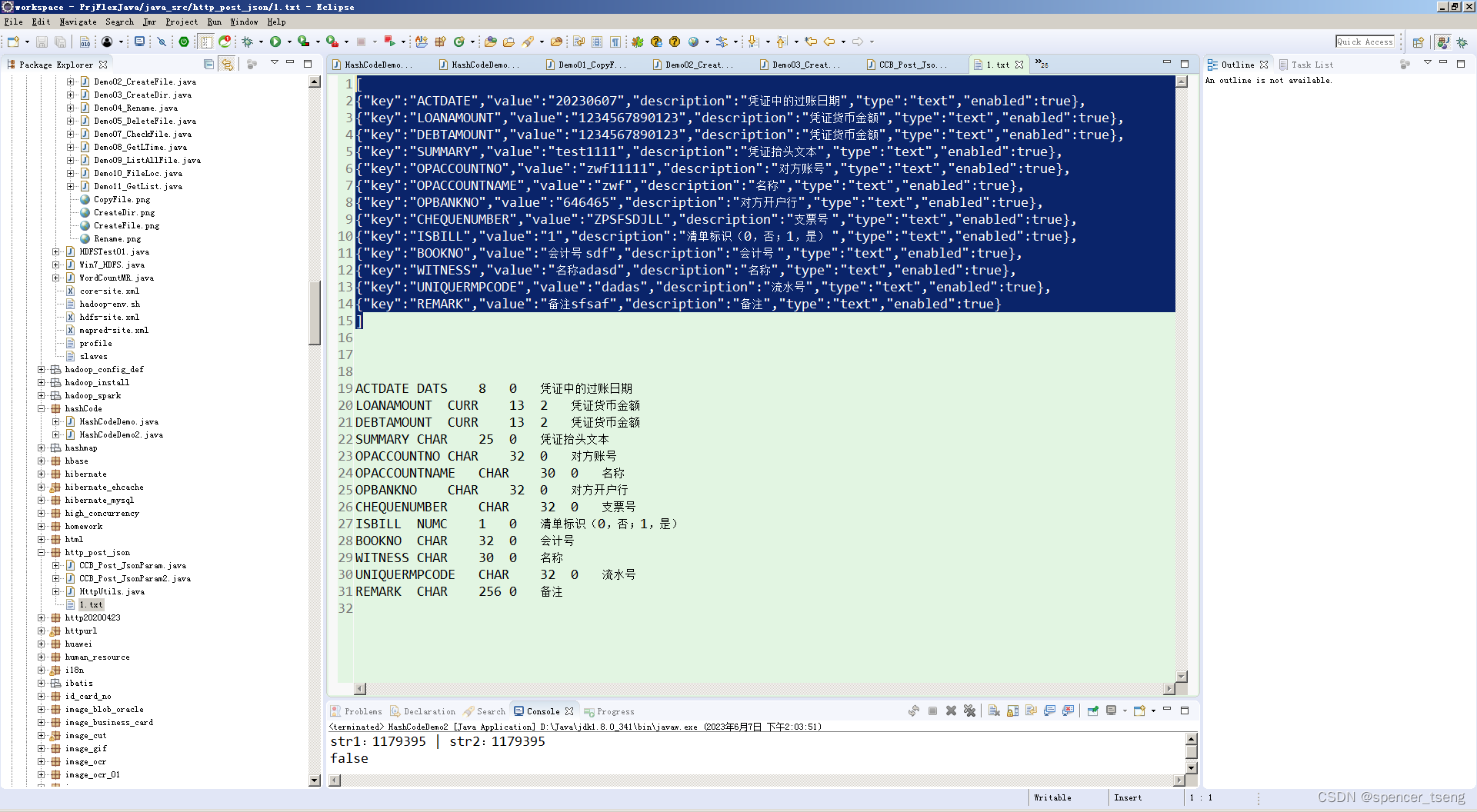Activate the Java perspective icon
Viewport: 1477px width, 812px height.
[x=1442, y=42]
